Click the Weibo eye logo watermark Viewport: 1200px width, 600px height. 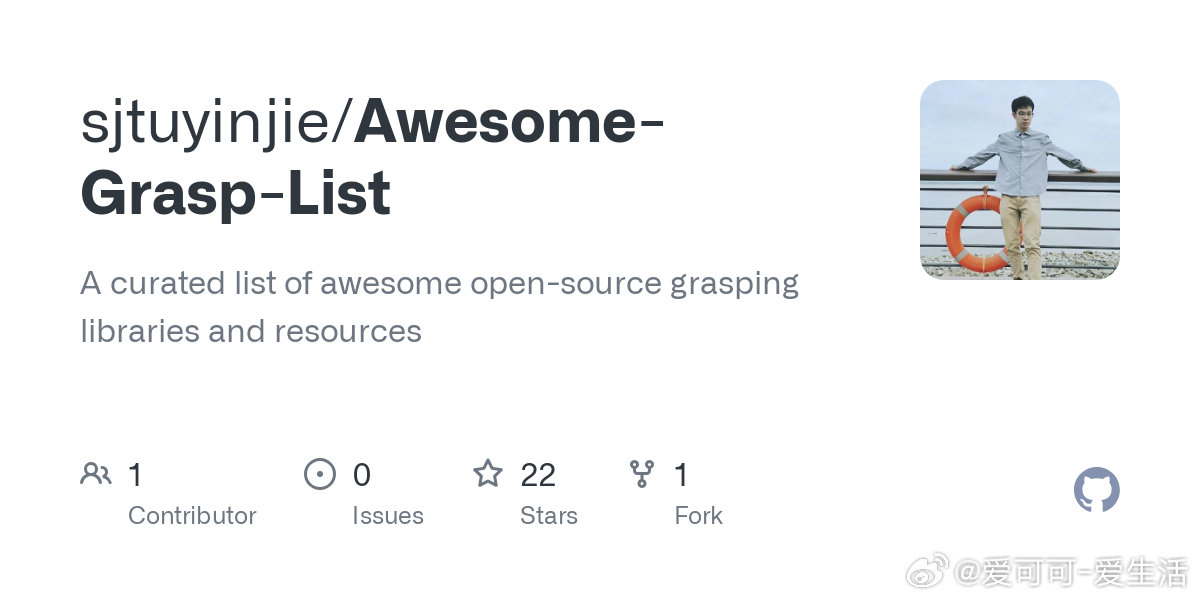[926, 574]
